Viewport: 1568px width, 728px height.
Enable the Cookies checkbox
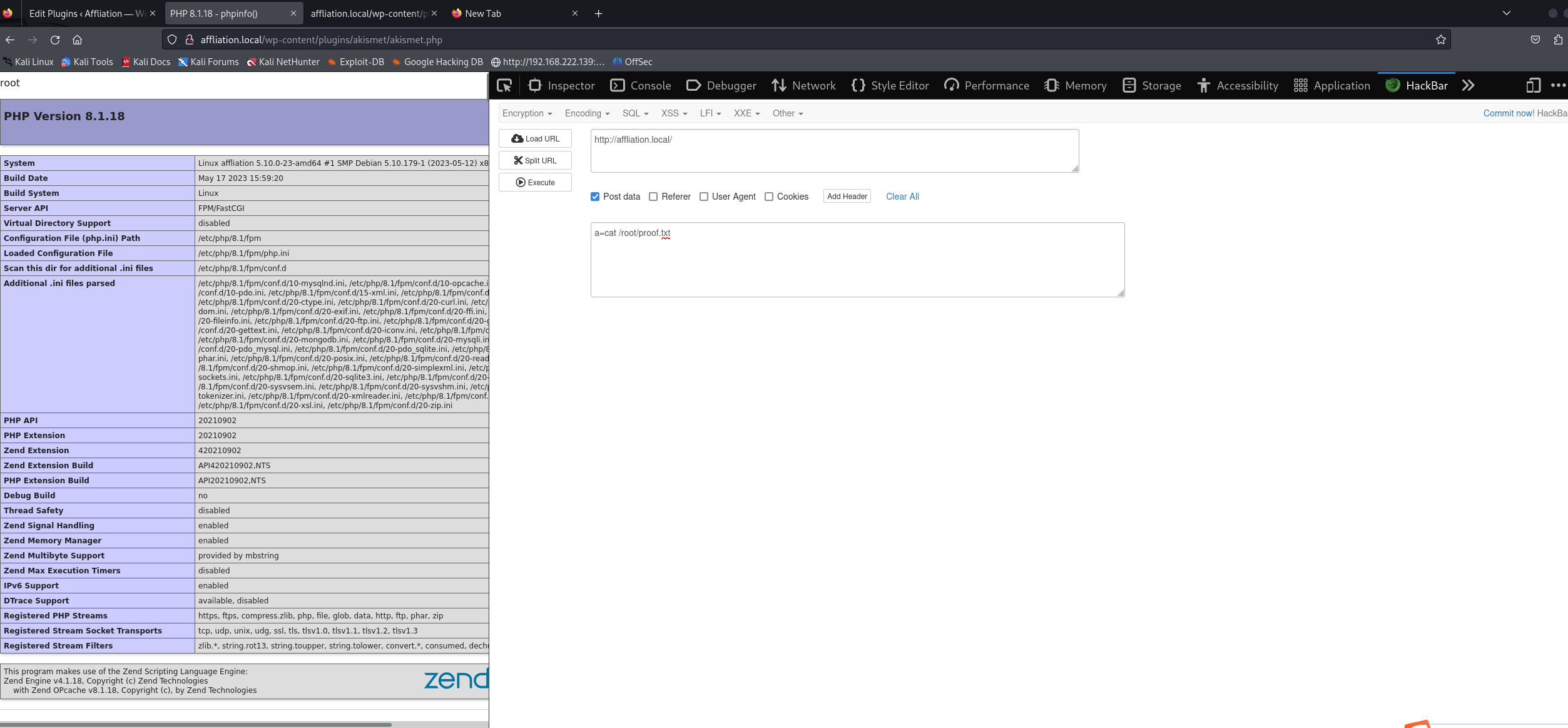pos(769,197)
